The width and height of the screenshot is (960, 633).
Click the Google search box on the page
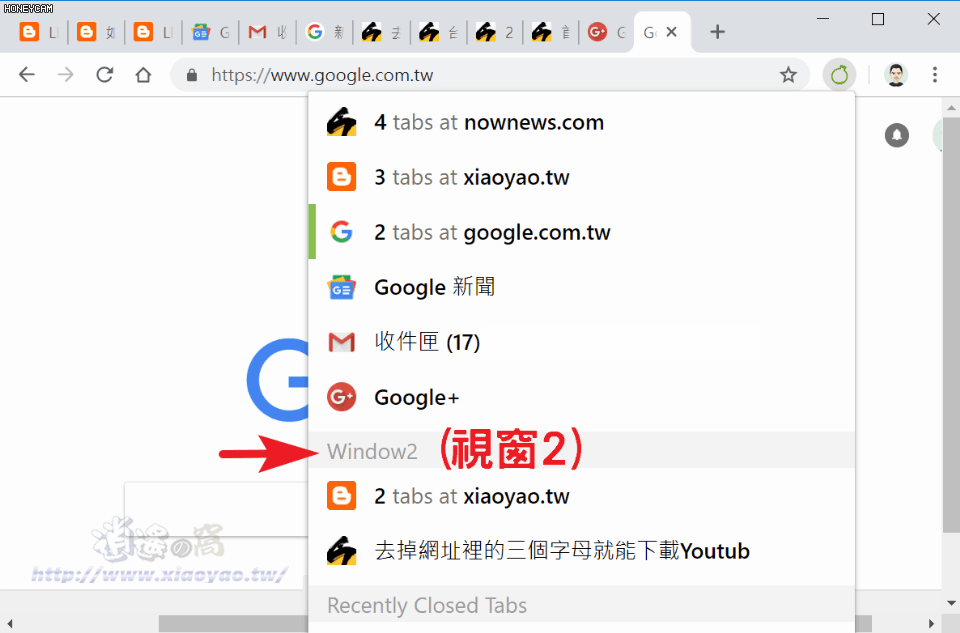[x=216, y=509]
